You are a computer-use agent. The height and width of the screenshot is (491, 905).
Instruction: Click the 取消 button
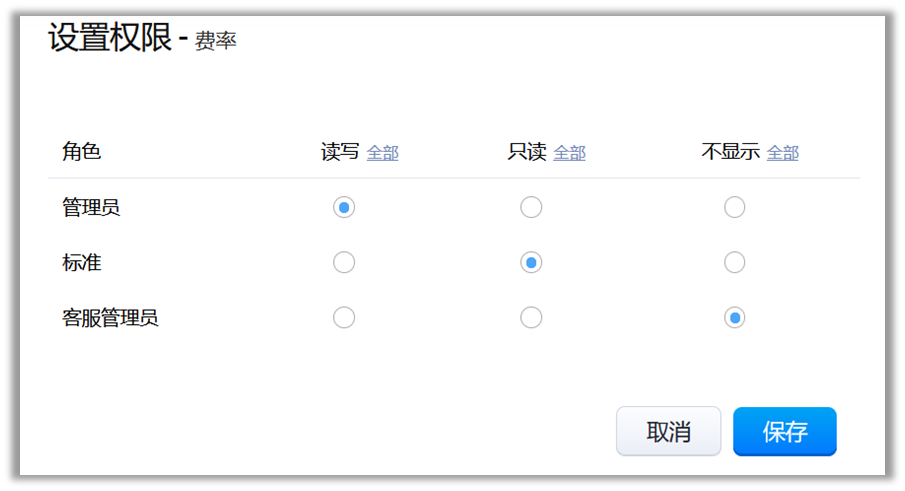668,432
